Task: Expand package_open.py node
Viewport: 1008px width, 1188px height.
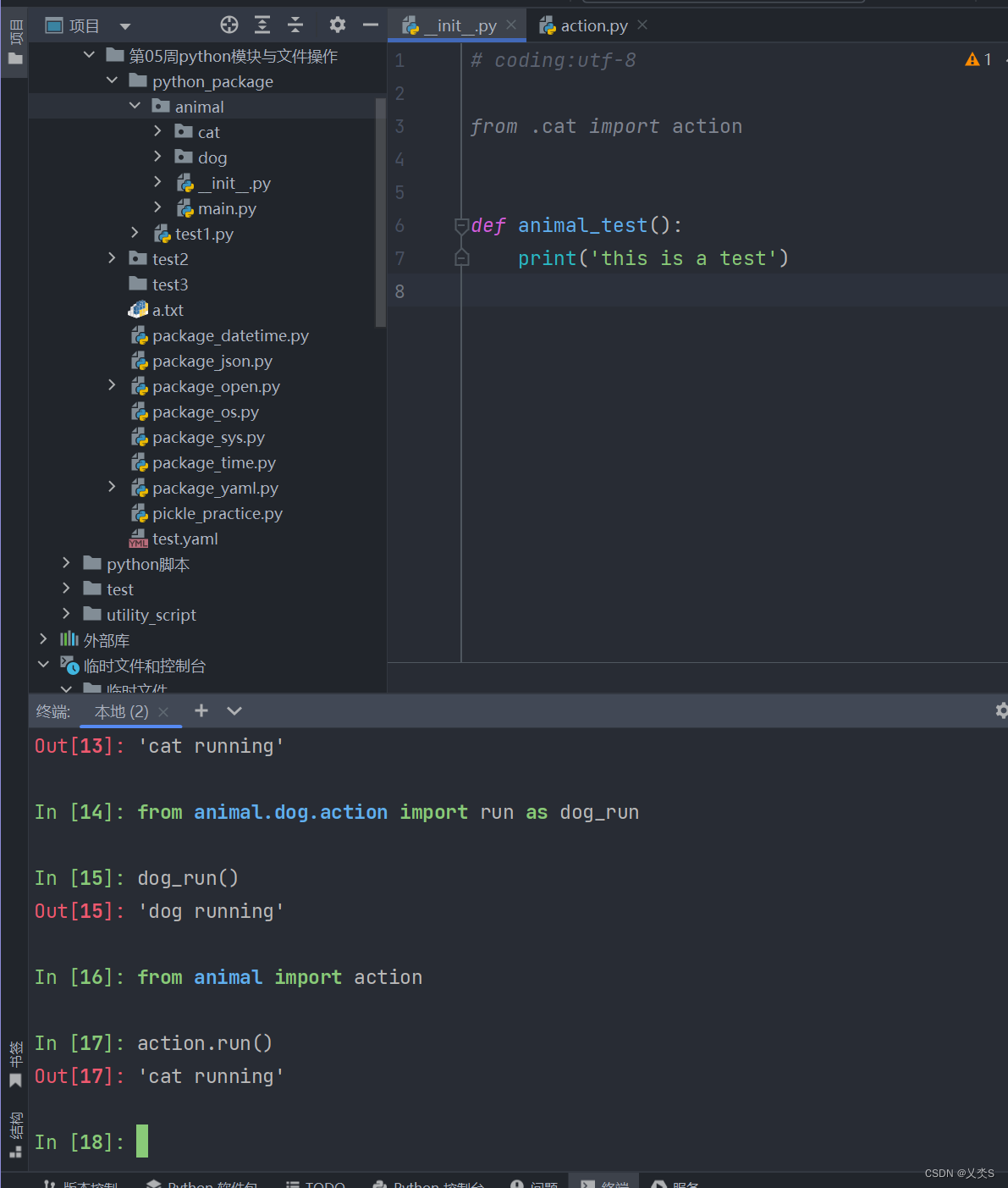Action: click(x=112, y=385)
